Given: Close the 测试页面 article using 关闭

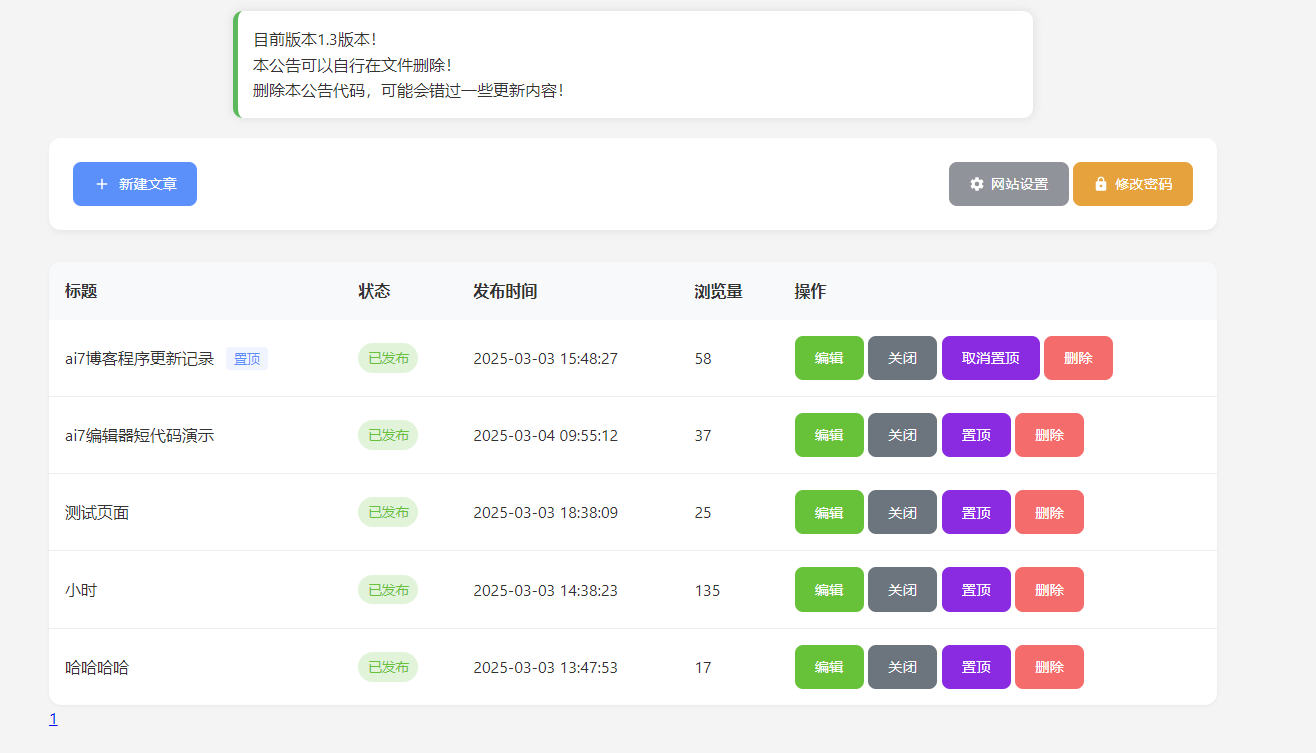Looking at the screenshot, I should [x=902, y=512].
